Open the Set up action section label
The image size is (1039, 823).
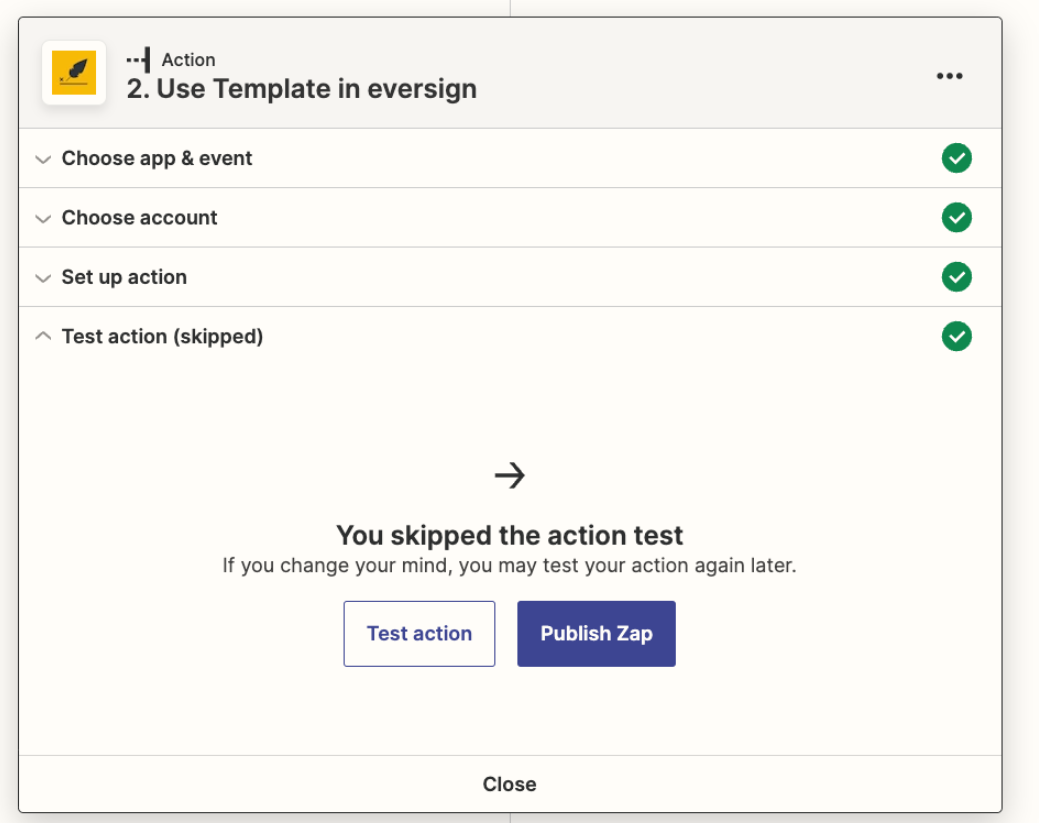pos(124,277)
